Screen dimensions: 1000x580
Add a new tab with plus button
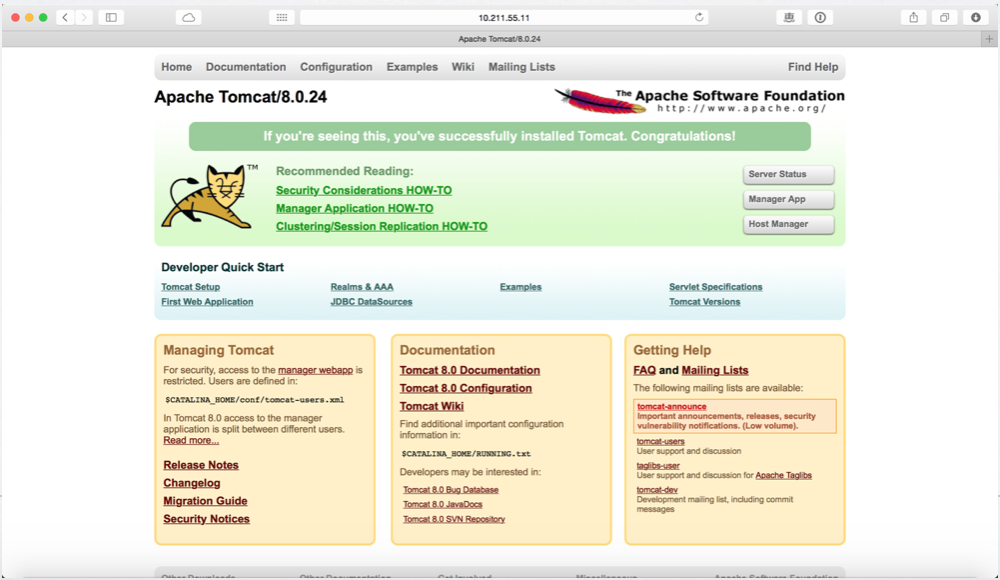989,39
